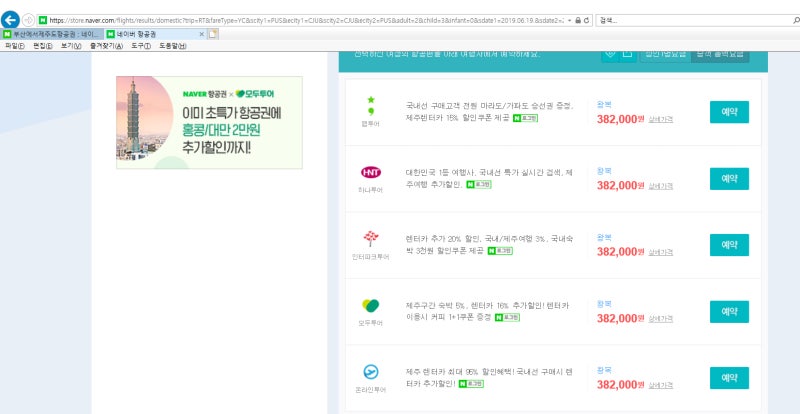
Task: Click the 왕복 label in 모두투어 row
Action: click(604, 304)
